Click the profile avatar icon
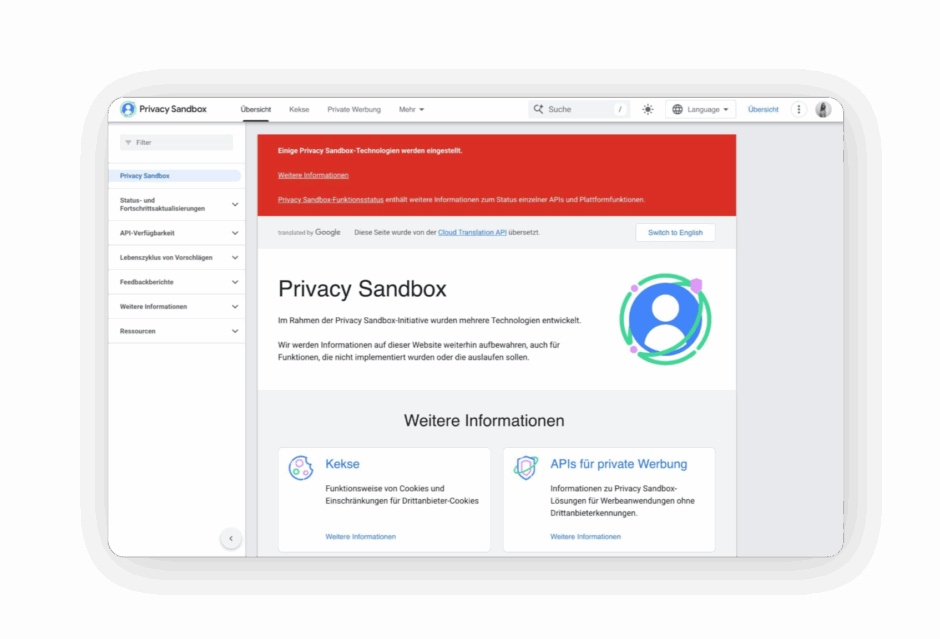Screen dimensions: 940x639 tap(822, 108)
